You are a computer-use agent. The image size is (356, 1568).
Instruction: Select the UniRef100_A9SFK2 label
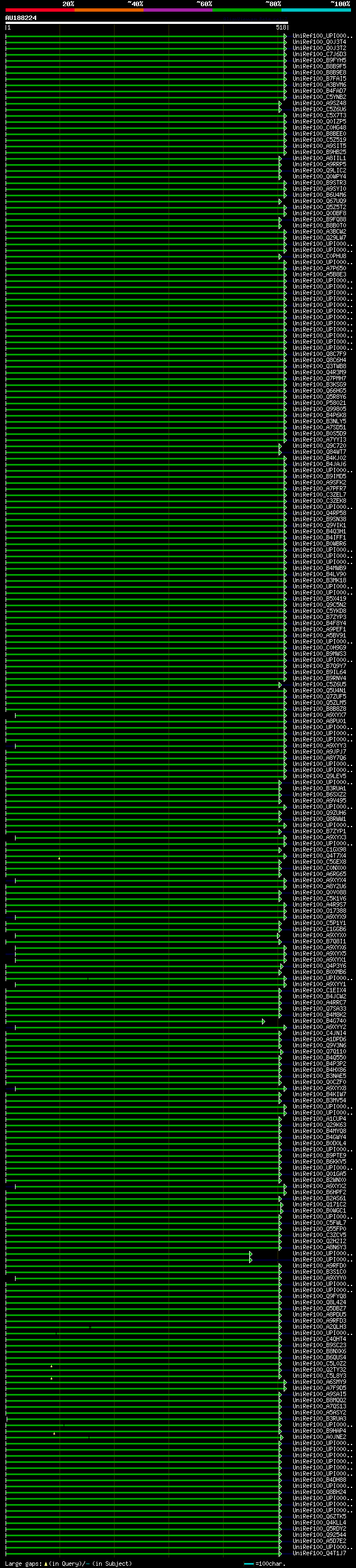(319, 483)
